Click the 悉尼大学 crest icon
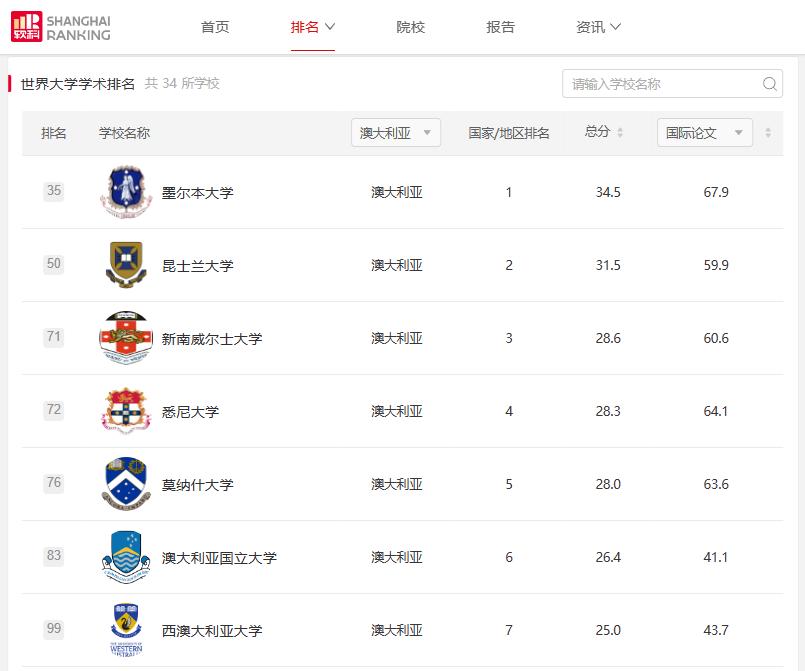 (x=126, y=411)
